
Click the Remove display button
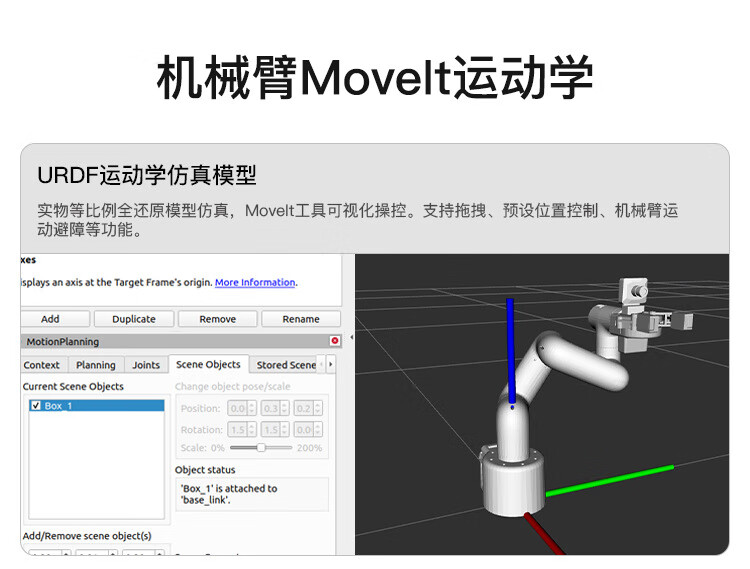[x=218, y=319]
